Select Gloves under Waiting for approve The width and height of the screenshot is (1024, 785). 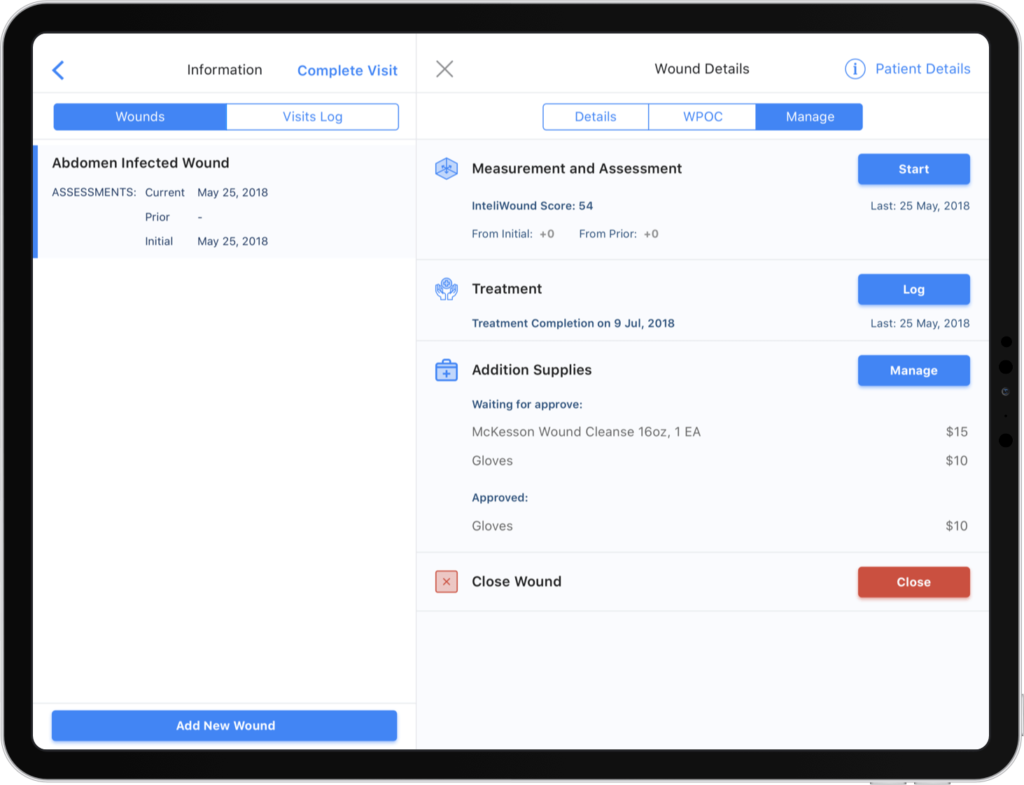point(492,460)
